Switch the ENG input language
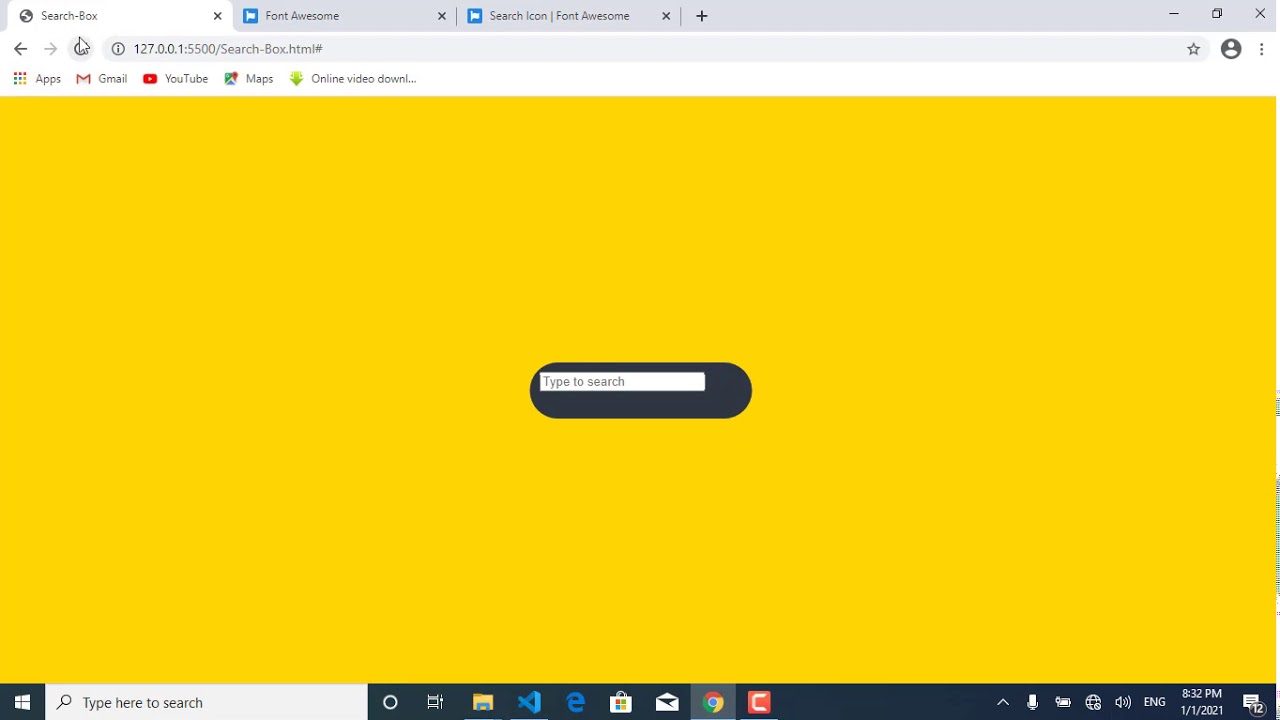1280x720 pixels. click(1155, 702)
